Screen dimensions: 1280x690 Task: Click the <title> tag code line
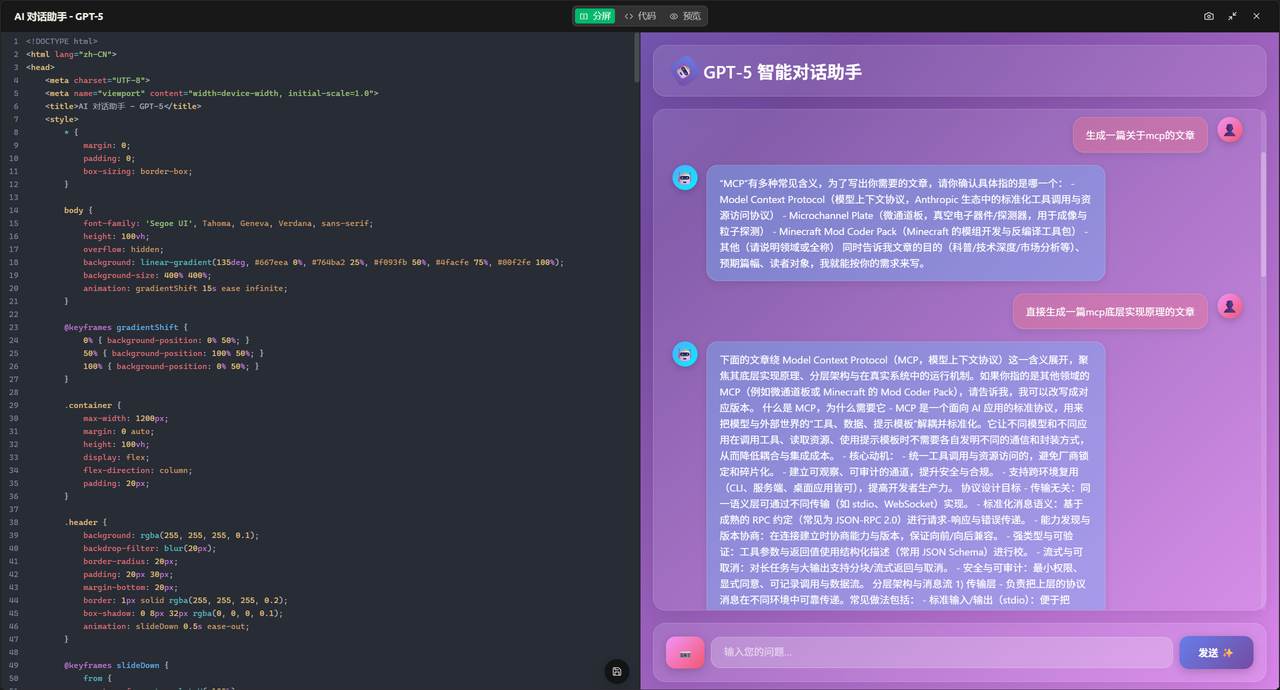click(123, 106)
